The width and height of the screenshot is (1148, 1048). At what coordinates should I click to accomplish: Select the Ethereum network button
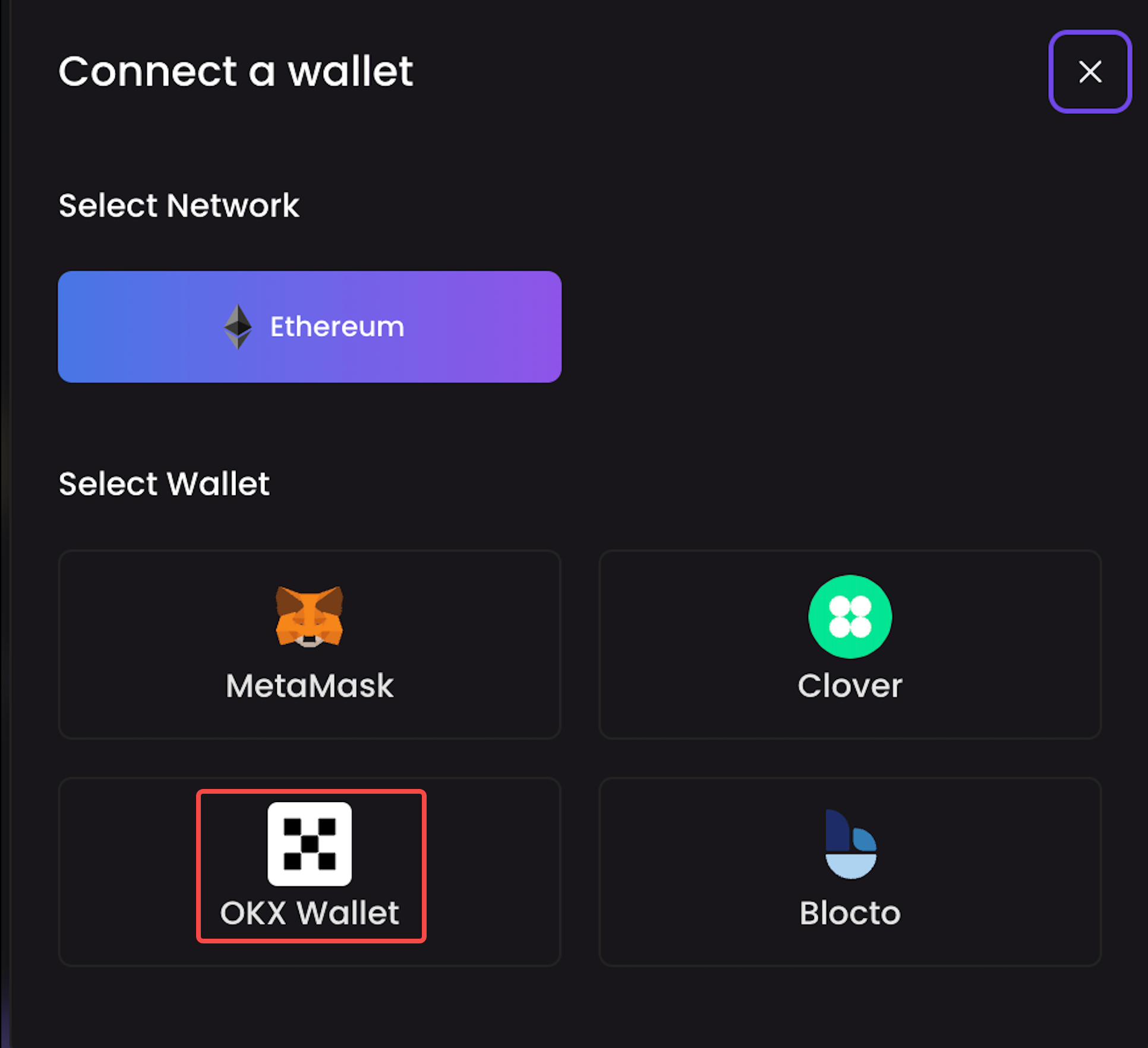[310, 327]
